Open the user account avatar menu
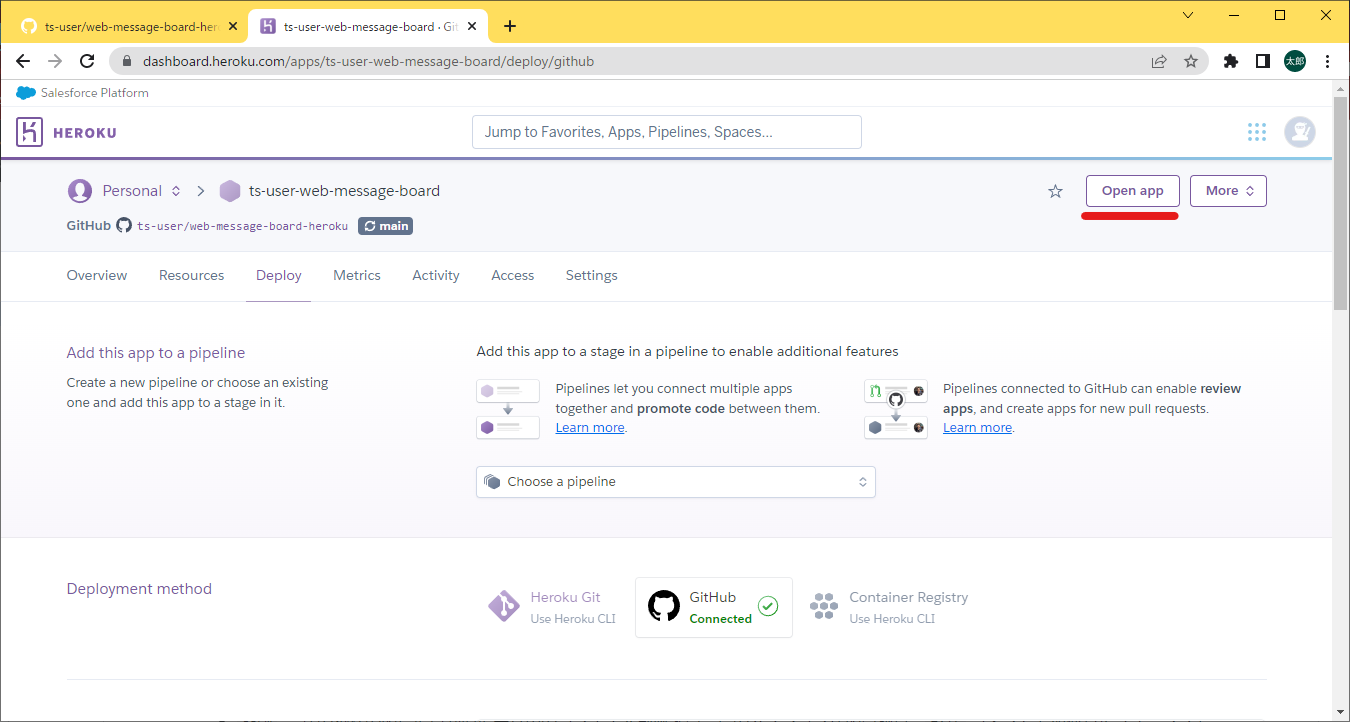Viewport: 1350px width, 722px height. [1300, 132]
